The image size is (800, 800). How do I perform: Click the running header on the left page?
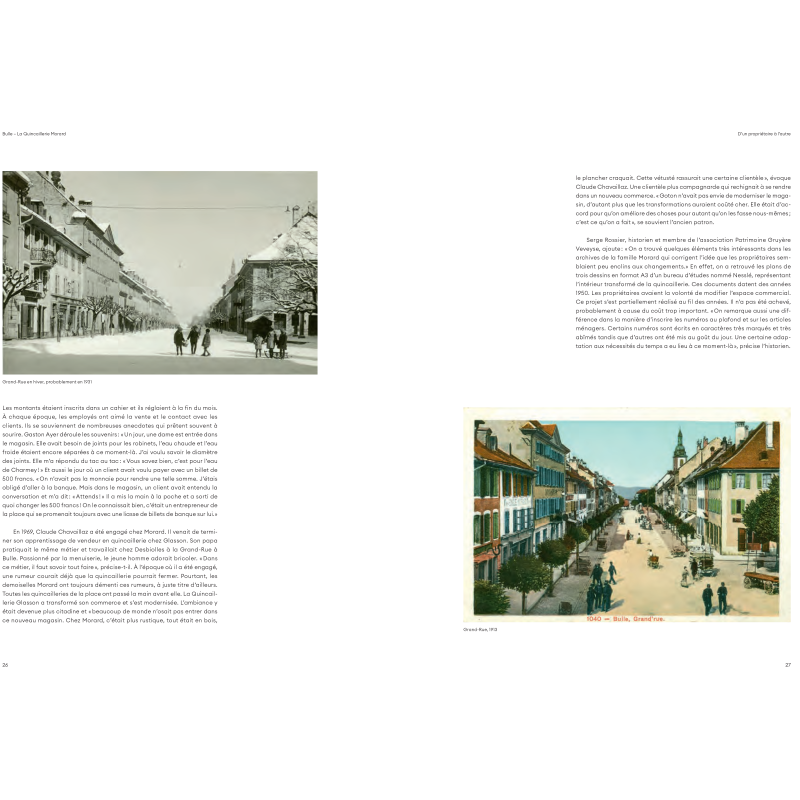click(34, 134)
